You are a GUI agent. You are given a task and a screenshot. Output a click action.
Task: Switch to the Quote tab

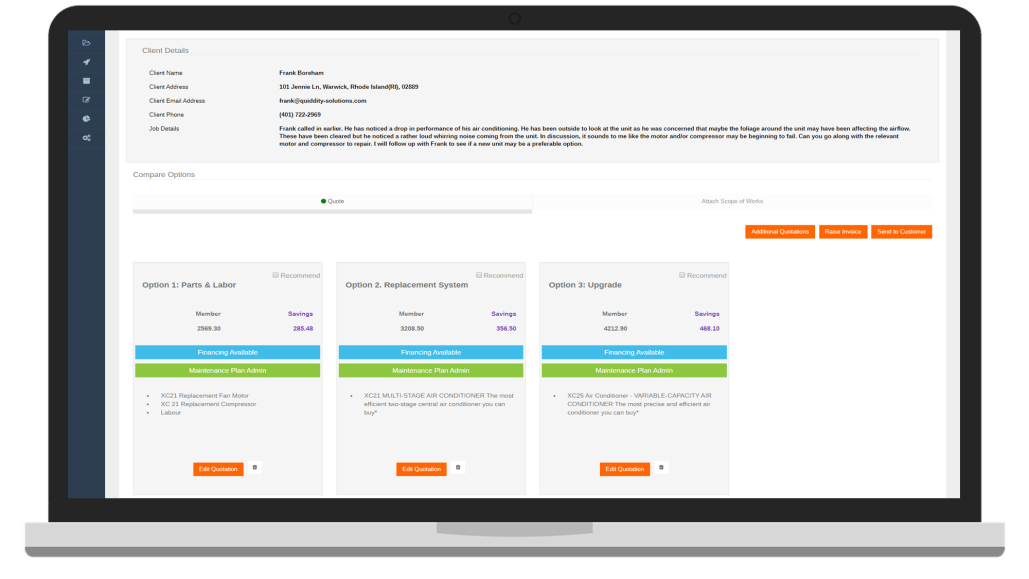coord(332,201)
